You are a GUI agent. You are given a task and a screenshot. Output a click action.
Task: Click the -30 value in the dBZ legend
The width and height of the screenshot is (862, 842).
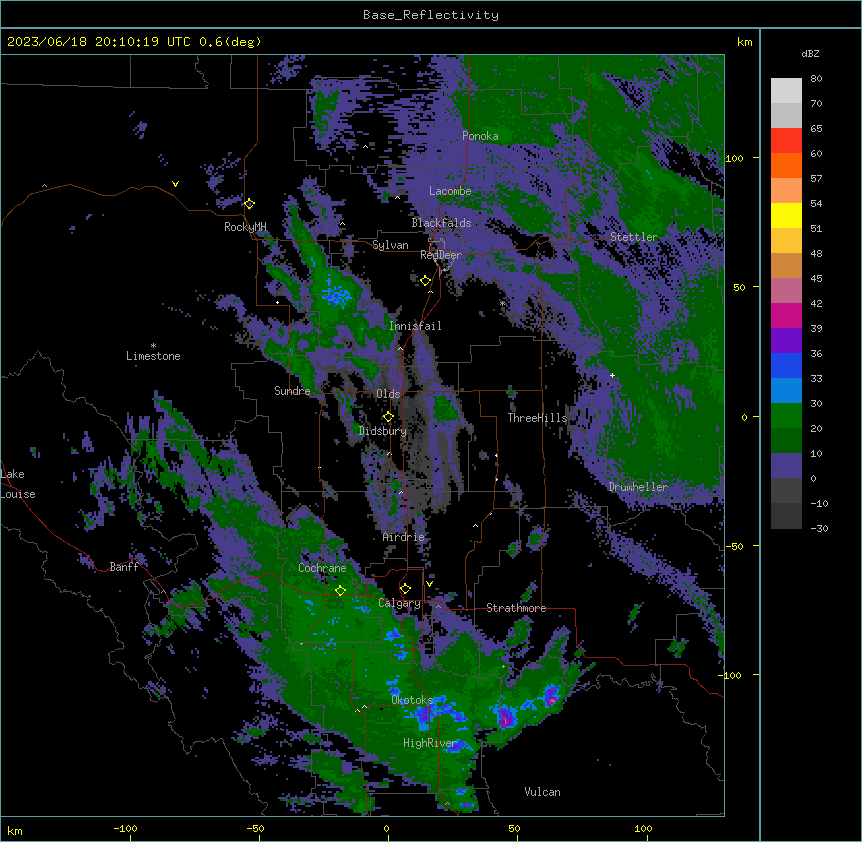point(819,528)
